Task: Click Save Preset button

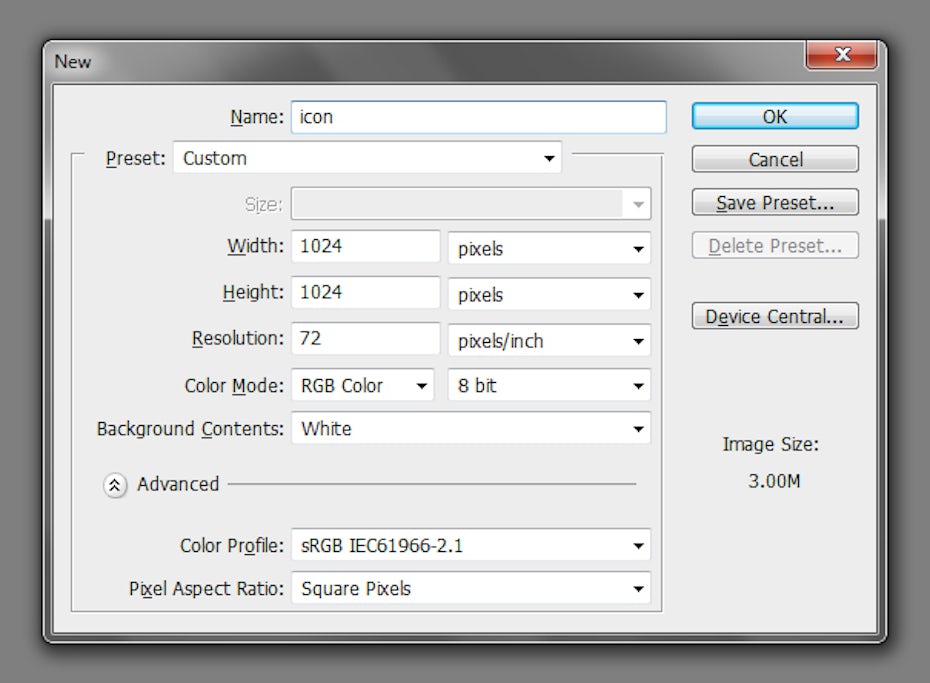Action: tap(774, 203)
